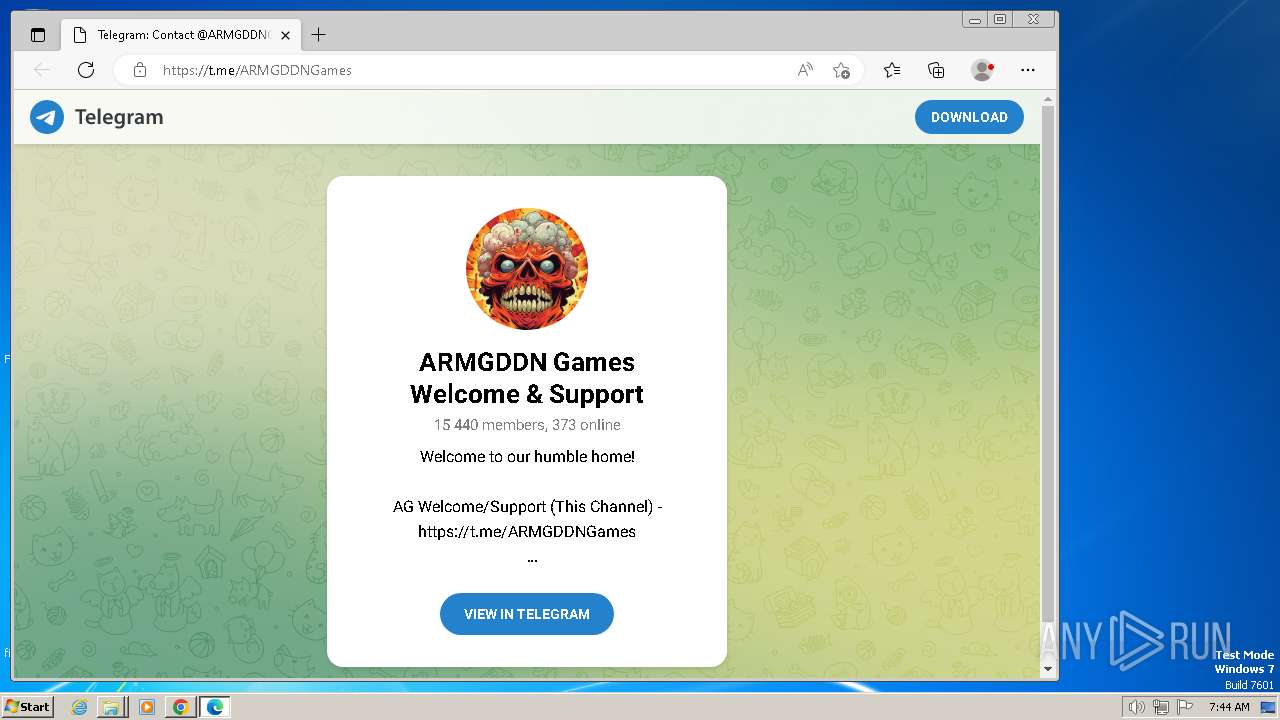Close the Telegram Contact browser tab
Viewport: 1280px width, 720px height.
coord(285,35)
